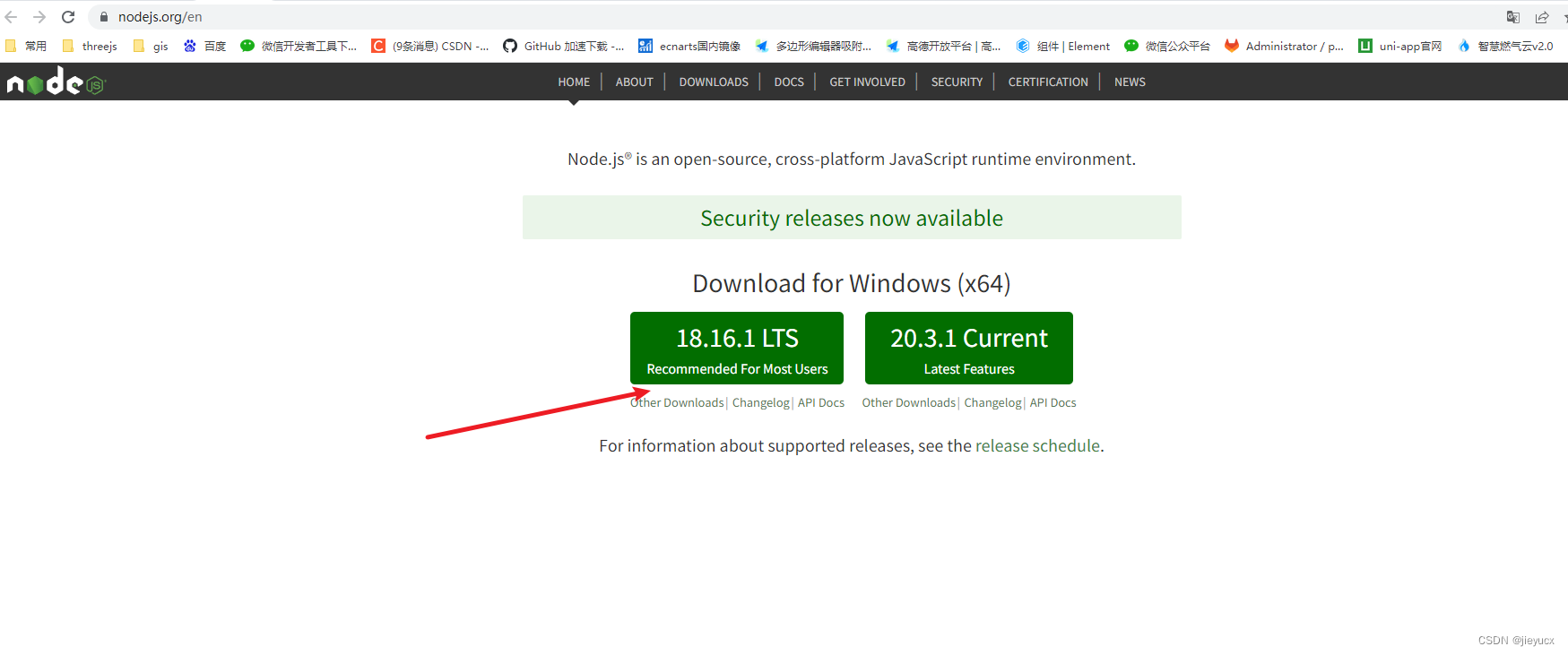This screenshot has height=655, width=1568.
Task: Open the 多边形编辑器吸附 bookmark
Action: pyautogui.click(x=813, y=46)
